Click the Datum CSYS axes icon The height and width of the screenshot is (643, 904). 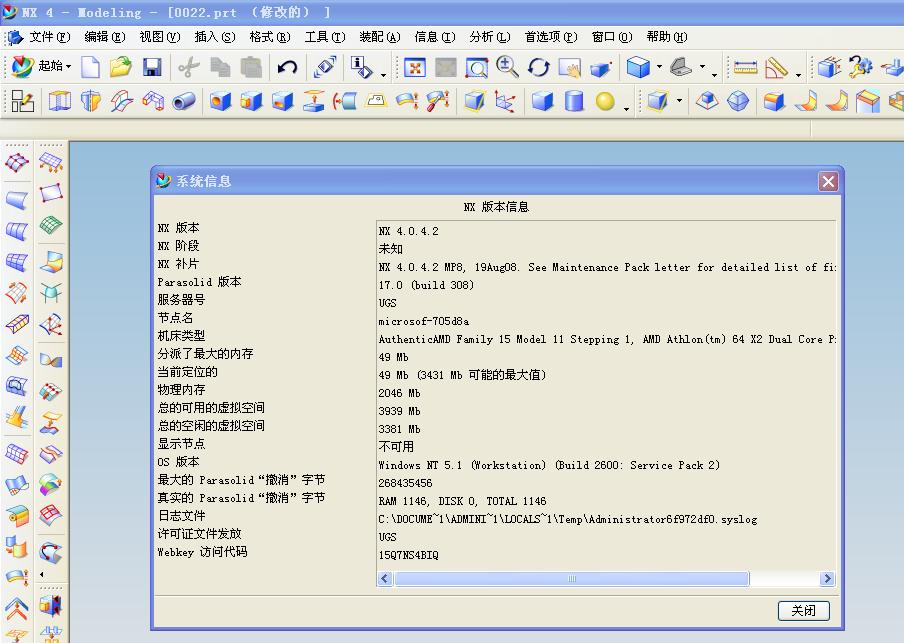click(x=505, y=101)
